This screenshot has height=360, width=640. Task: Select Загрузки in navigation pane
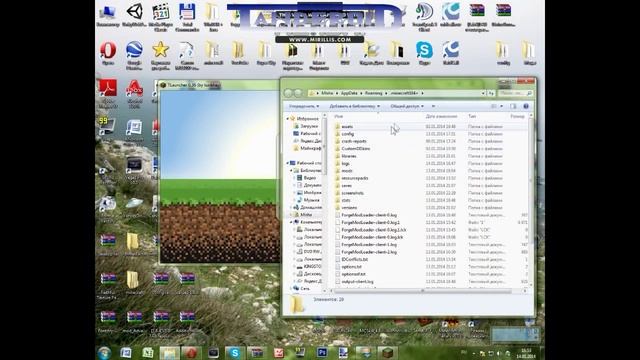click(309, 126)
